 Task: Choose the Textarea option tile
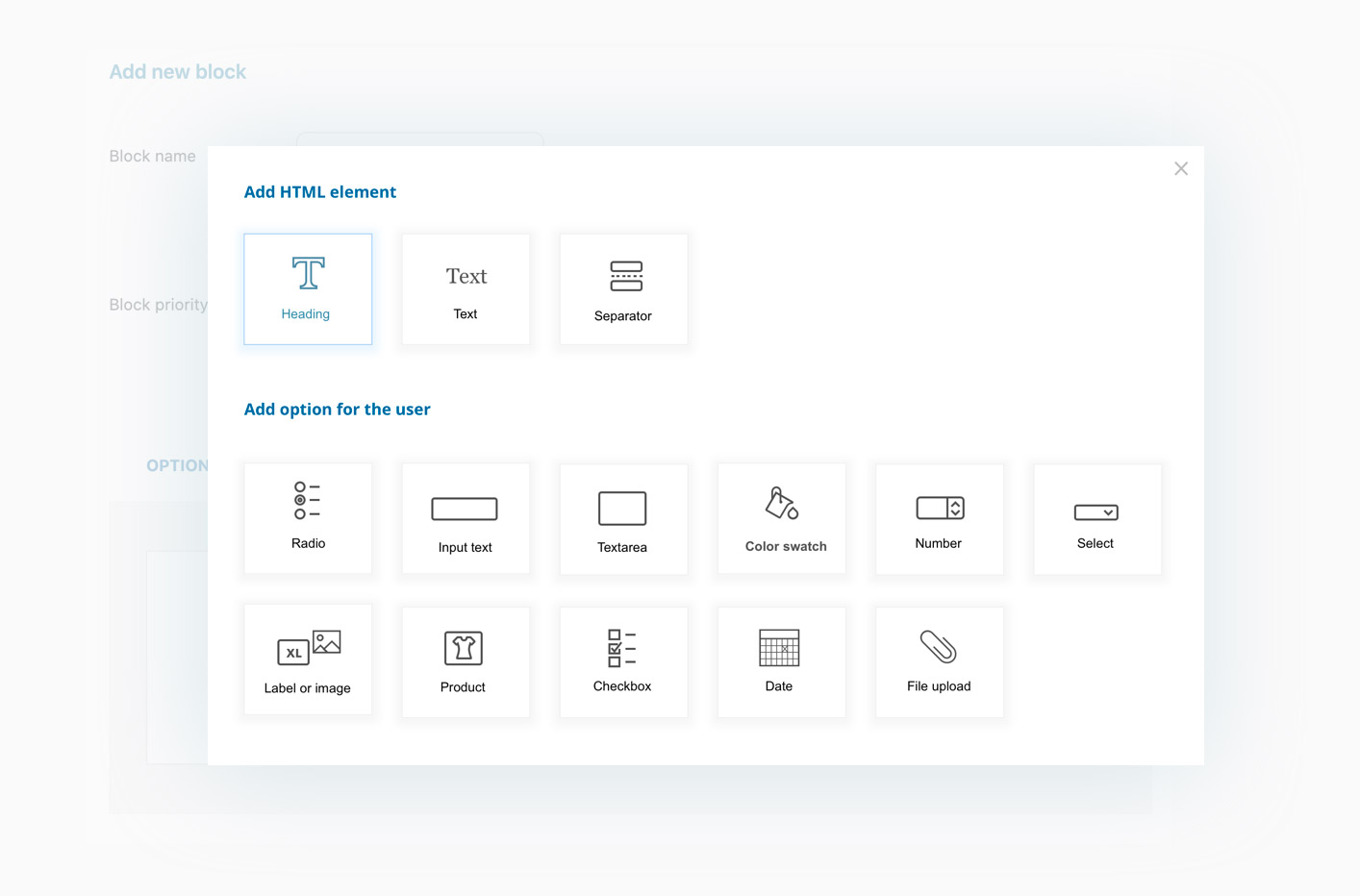623,519
